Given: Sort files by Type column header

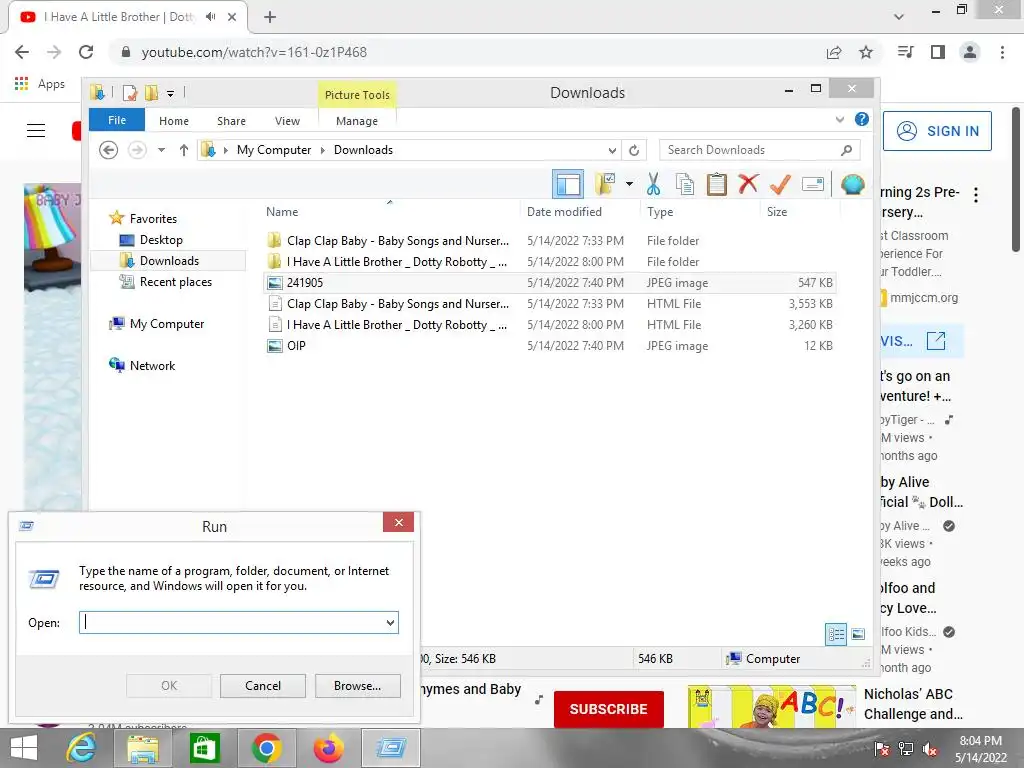Looking at the screenshot, I should point(660,212).
